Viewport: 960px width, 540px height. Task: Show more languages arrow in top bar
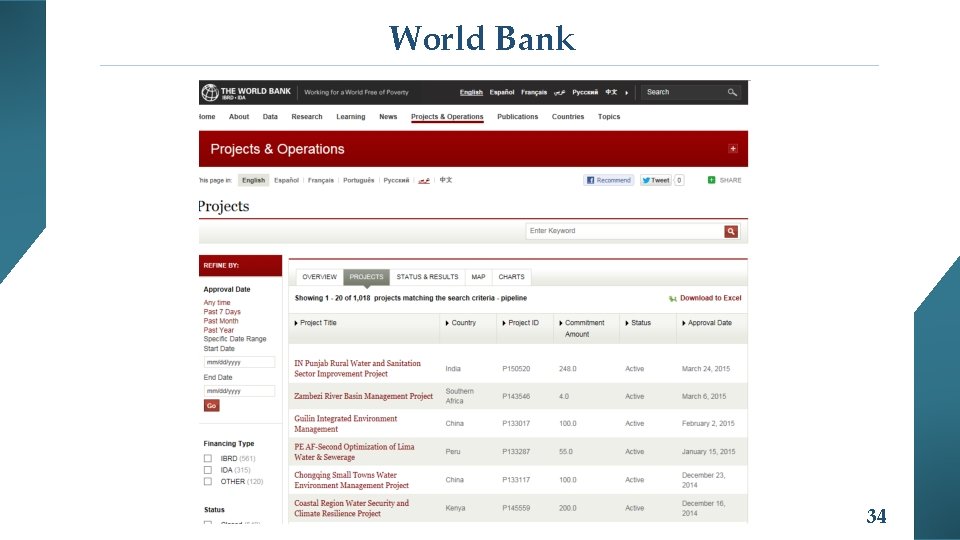[626, 92]
